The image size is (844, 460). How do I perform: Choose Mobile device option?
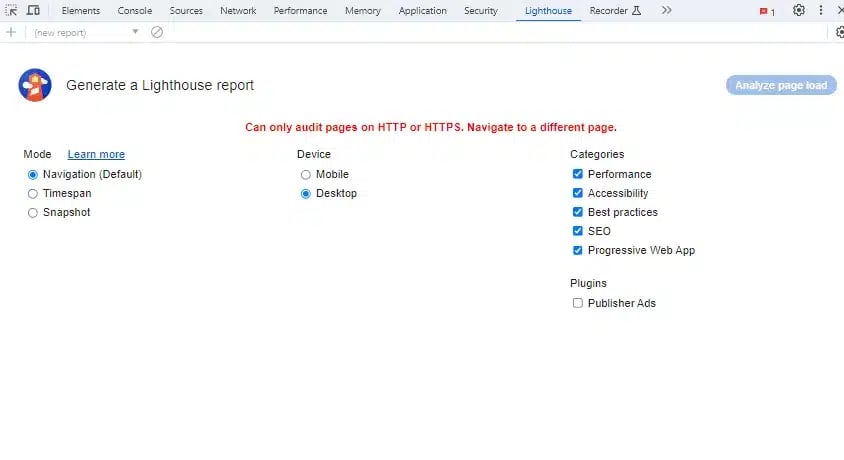306,175
